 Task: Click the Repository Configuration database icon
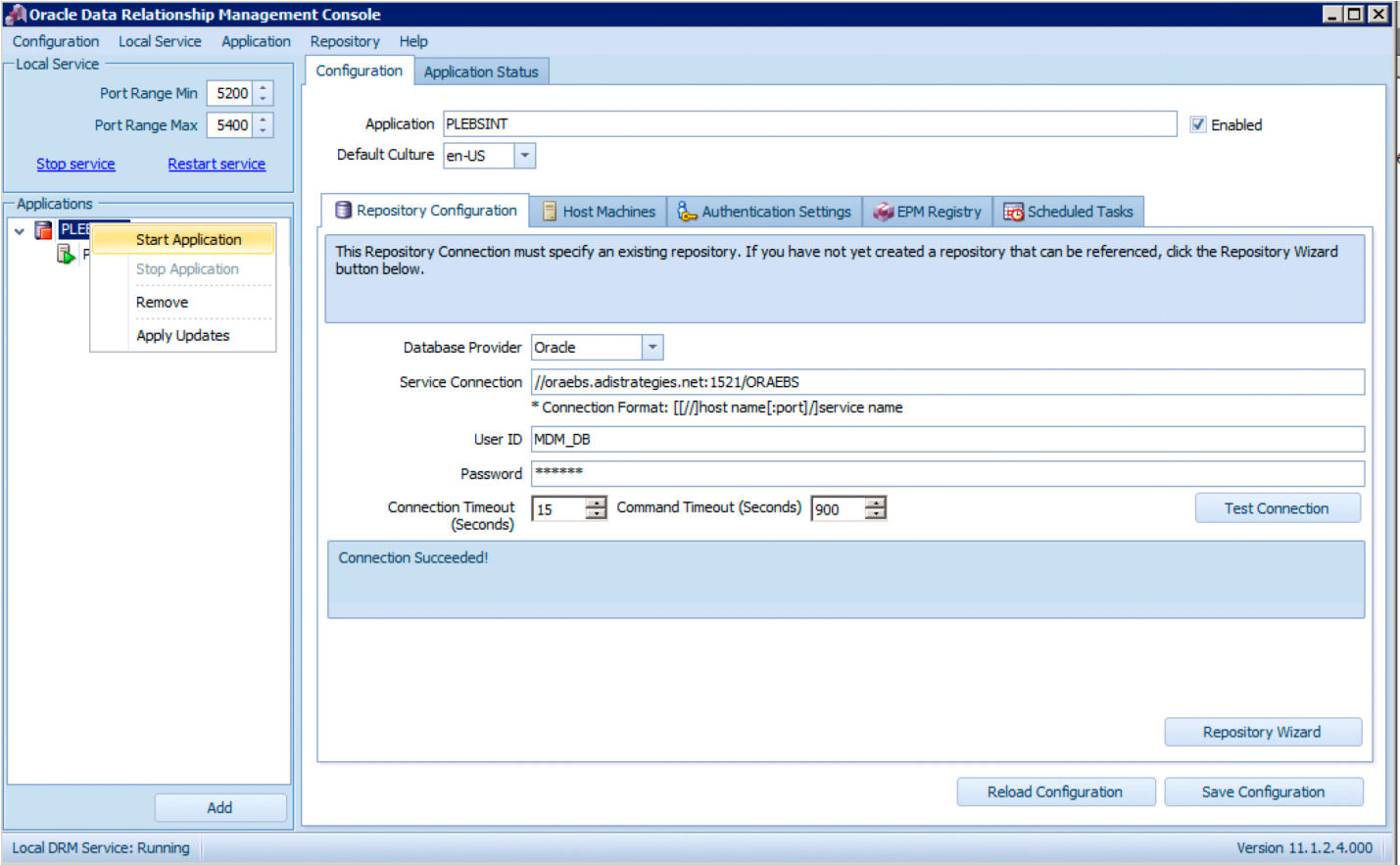click(343, 211)
